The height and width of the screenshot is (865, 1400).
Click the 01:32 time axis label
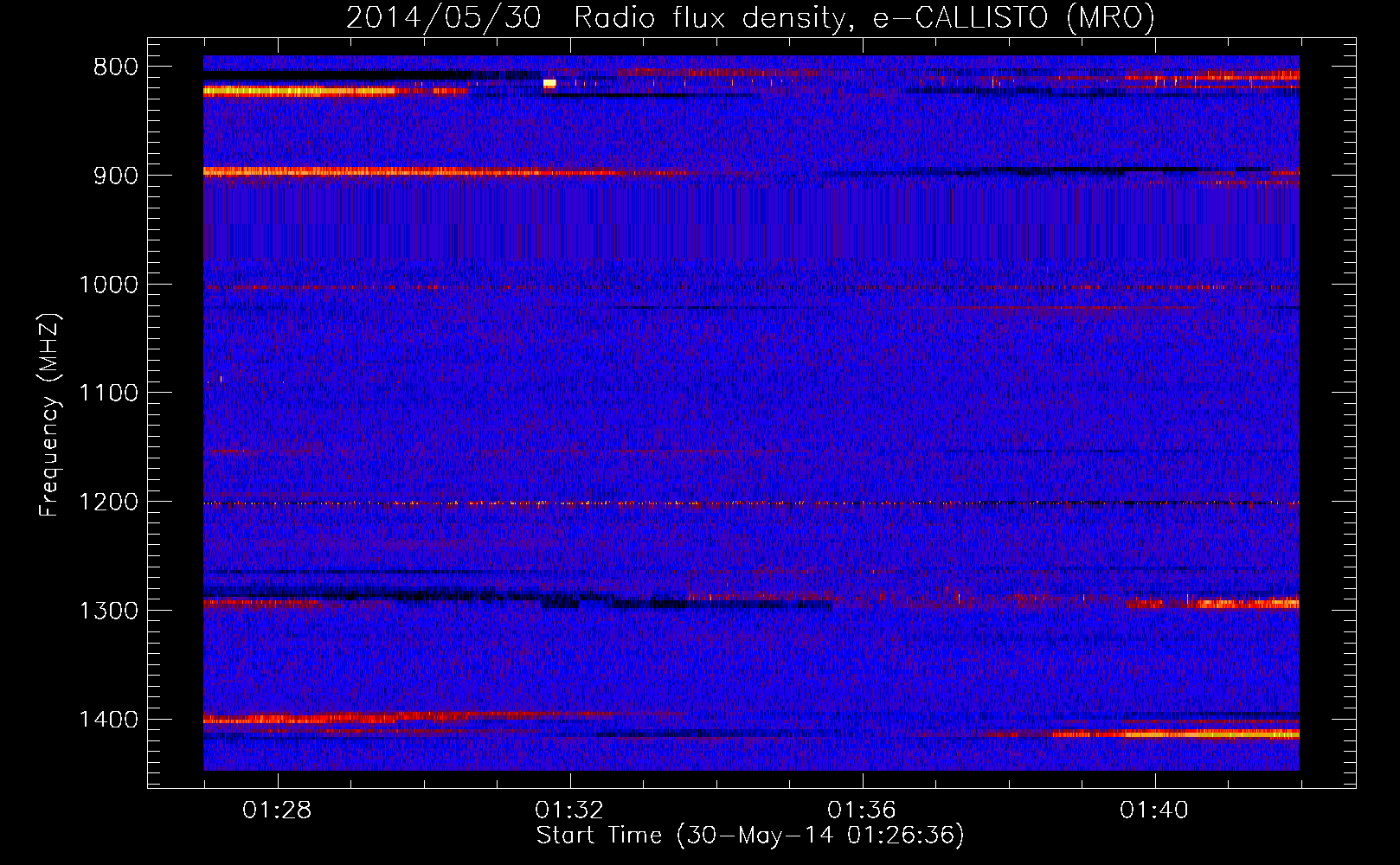point(569,811)
